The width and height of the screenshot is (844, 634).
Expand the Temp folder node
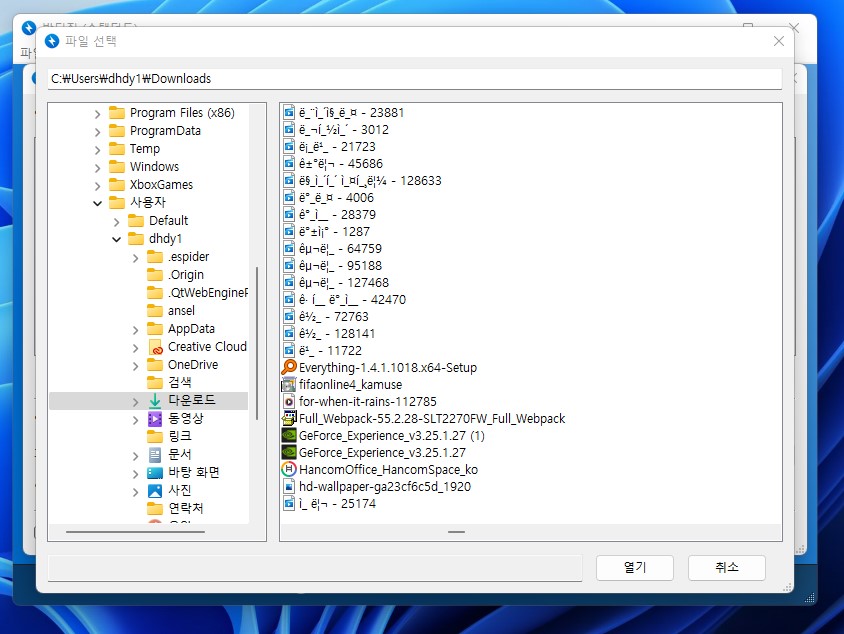[97, 150]
